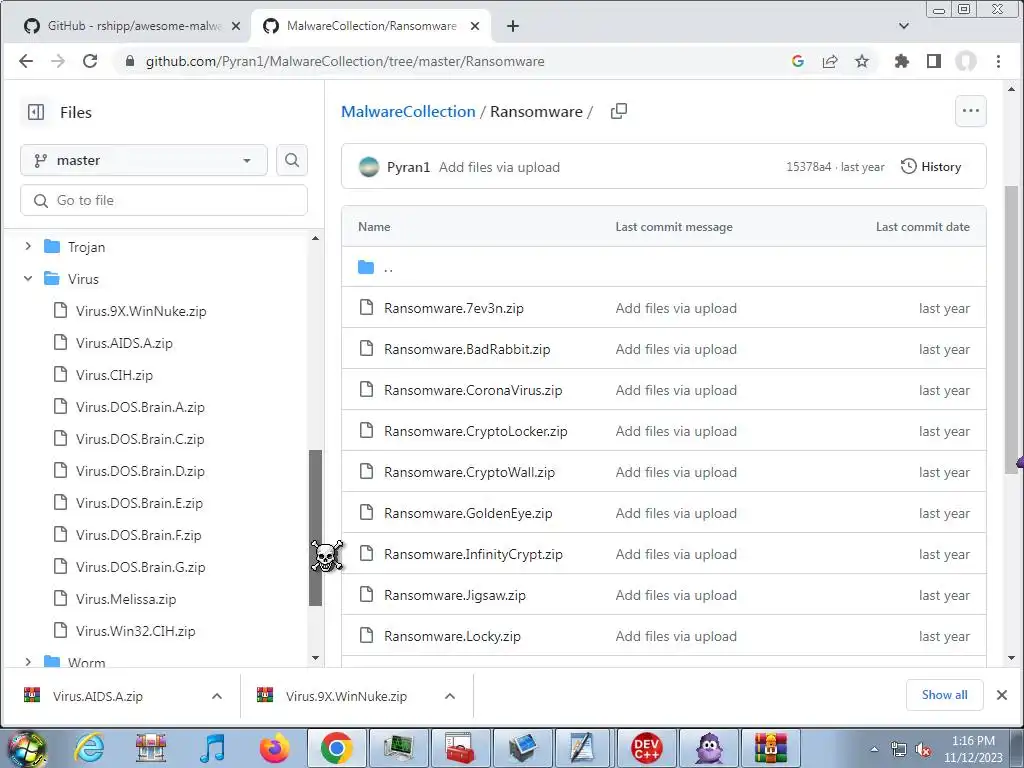
Task: Open the Chrome profile avatar
Action: (966, 61)
